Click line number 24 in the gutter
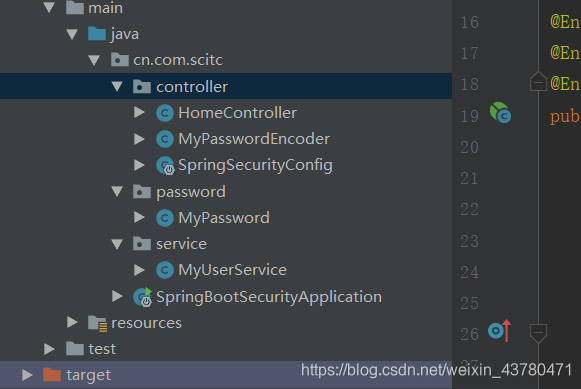The image size is (581, 389). 469,272
